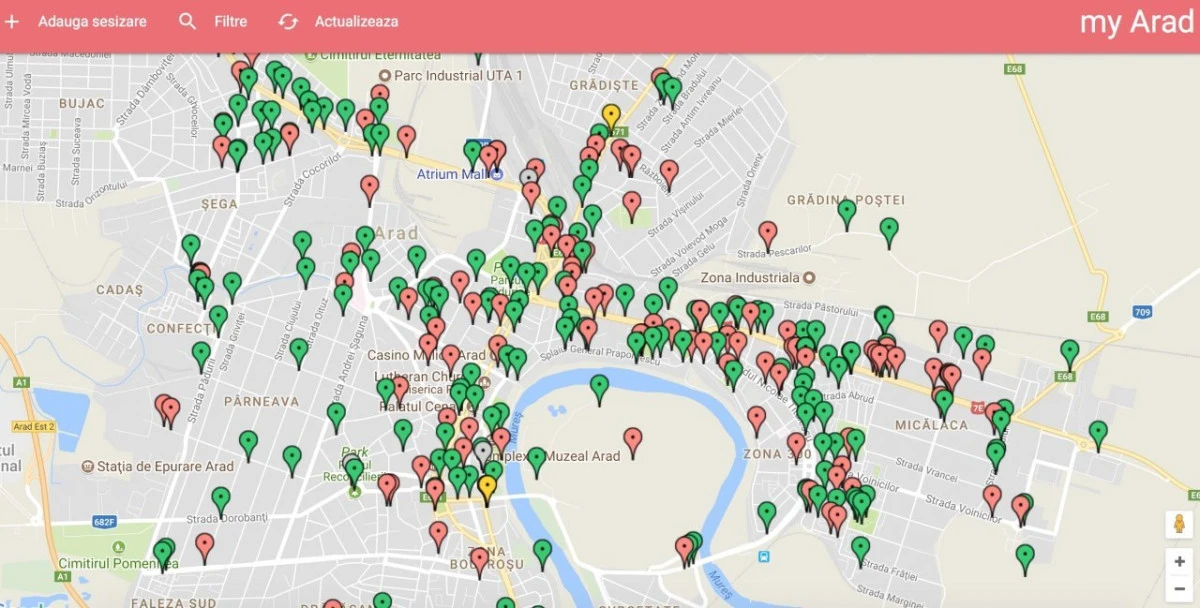
Task: Click the my Arad title
Action: click(1137, 22)
